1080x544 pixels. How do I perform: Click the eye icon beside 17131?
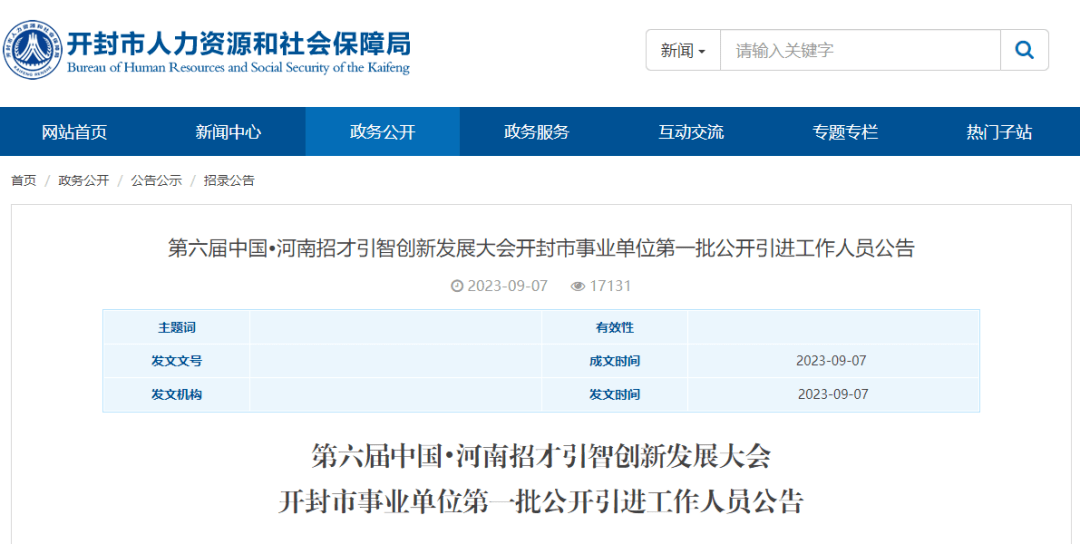pyautogui.click(x=578, y=286)
